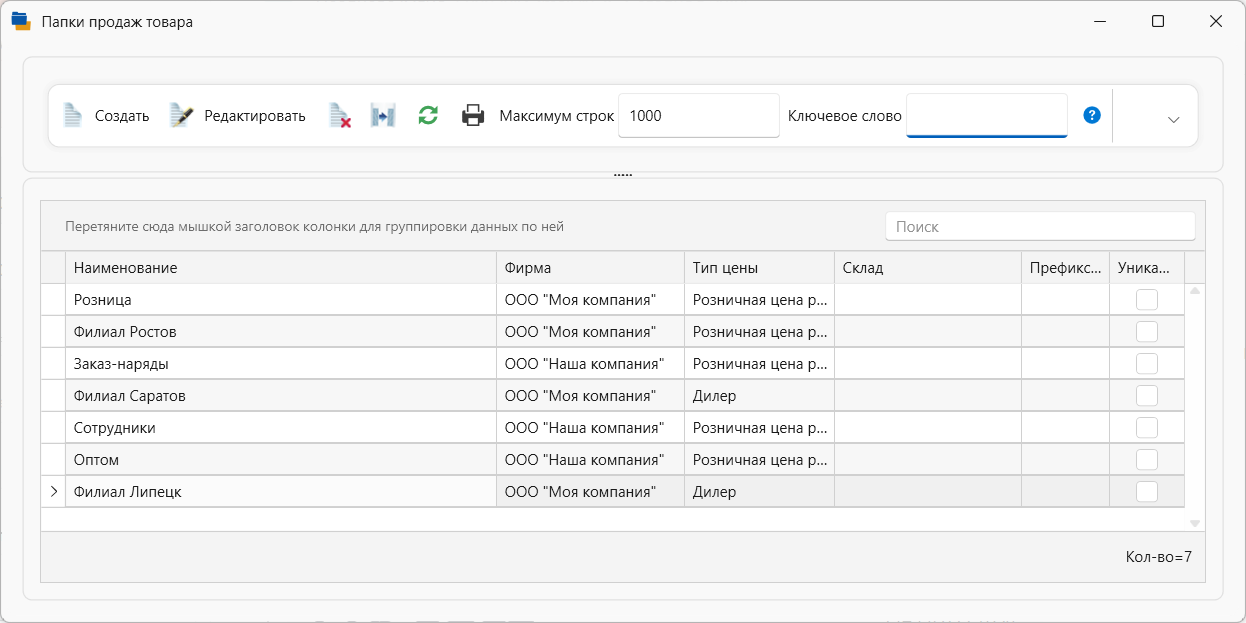This screenshot has height=623, width=1246.
Task: Sort by the Префикс... column header
Action: 1065,268
